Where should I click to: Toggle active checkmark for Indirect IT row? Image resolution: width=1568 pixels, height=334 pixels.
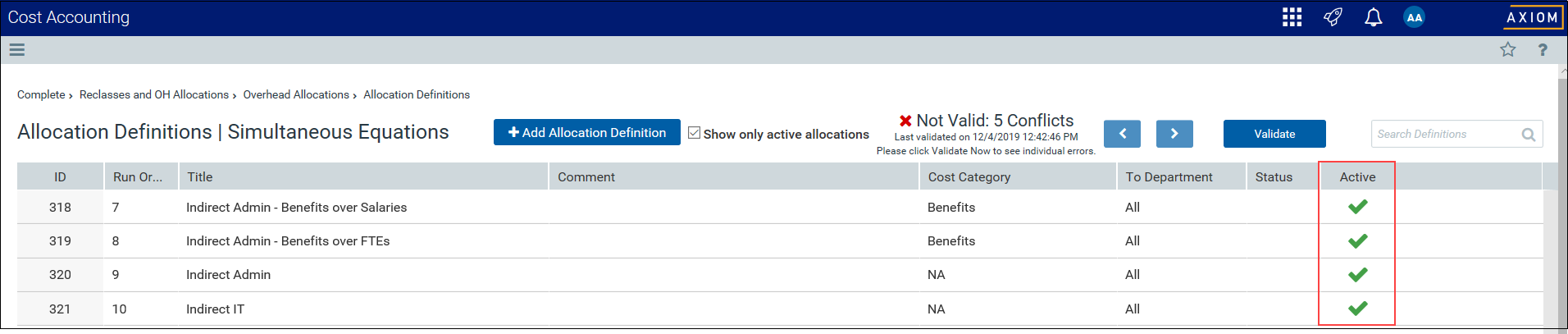[1358, 309]
